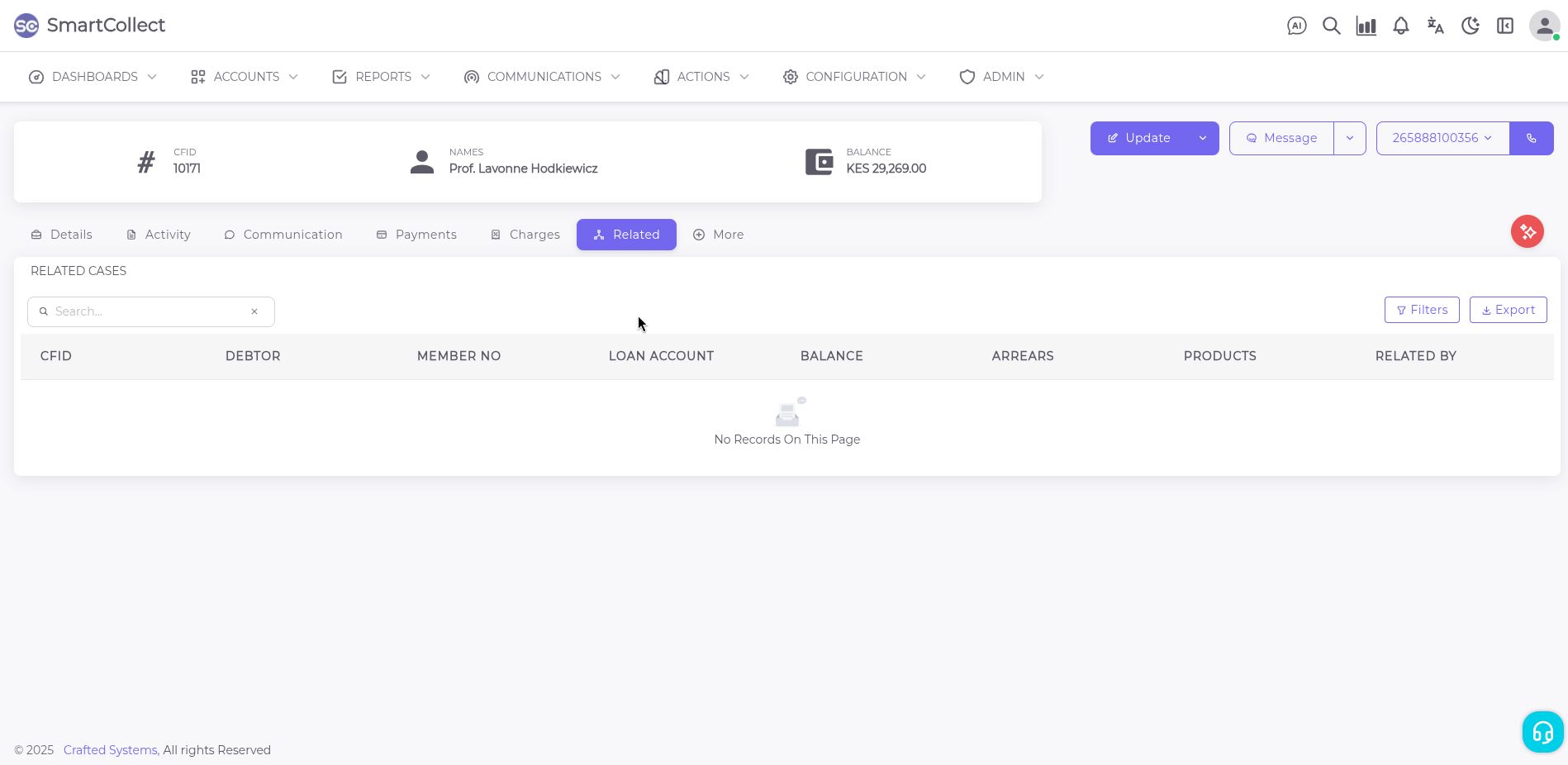Click the search magnifier in top bar
1568x765 pixels.
coord(1331,26)
